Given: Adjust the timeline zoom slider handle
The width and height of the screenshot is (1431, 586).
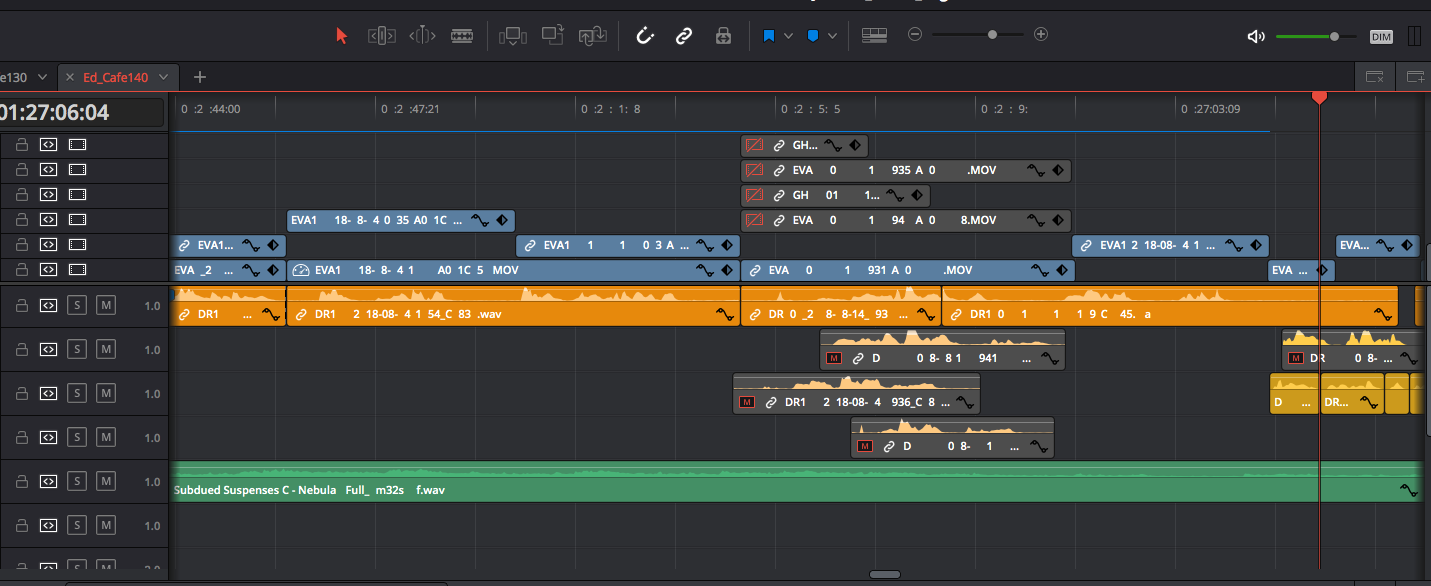Looking at the screenshot, I should 992,35.
